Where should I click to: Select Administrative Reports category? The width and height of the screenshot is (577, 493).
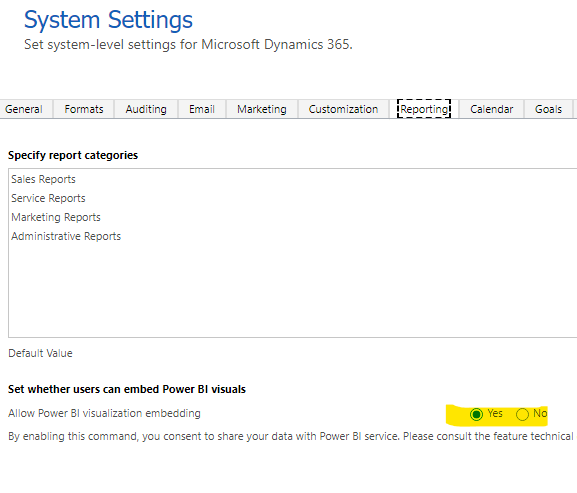coord(66,236)
